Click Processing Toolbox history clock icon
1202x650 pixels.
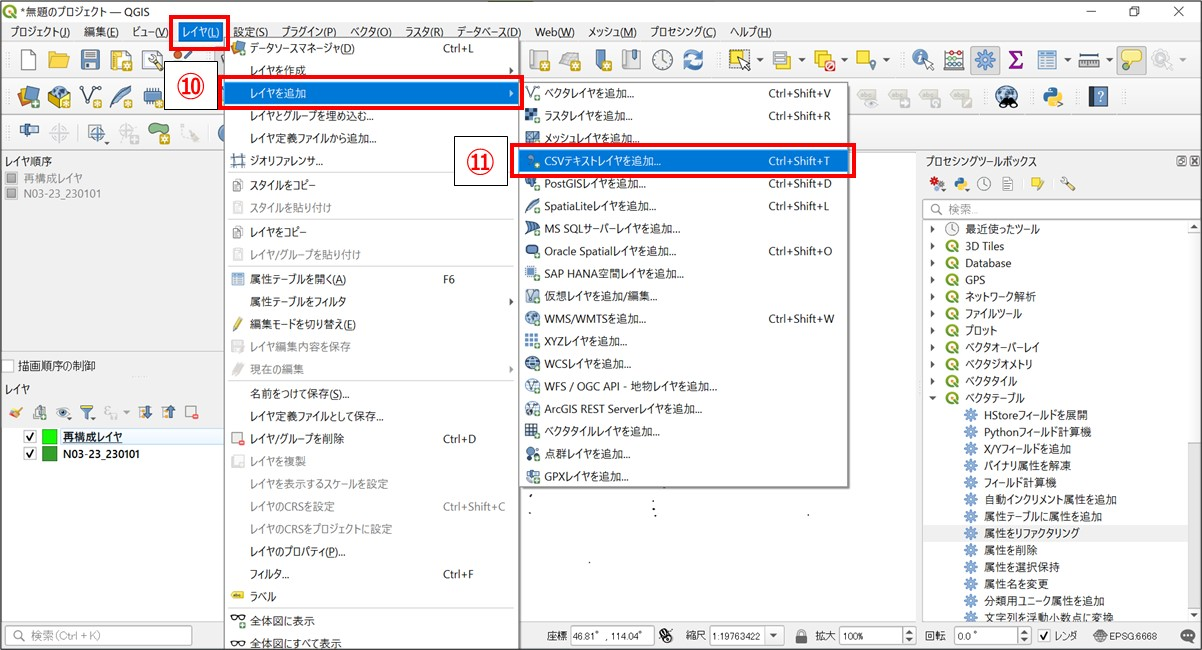click(984, 184)
